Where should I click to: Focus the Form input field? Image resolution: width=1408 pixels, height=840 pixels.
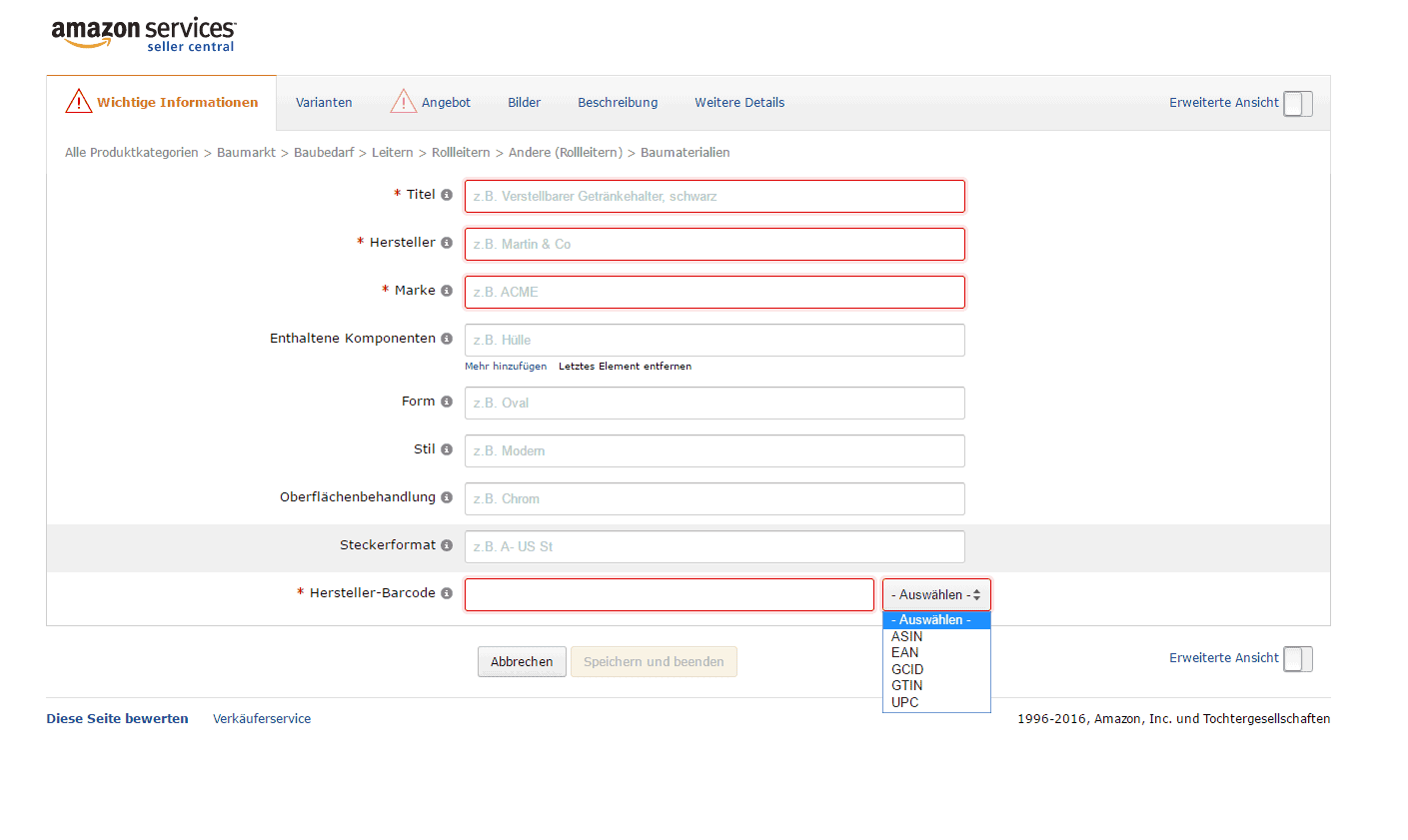[x=714, y=403]
